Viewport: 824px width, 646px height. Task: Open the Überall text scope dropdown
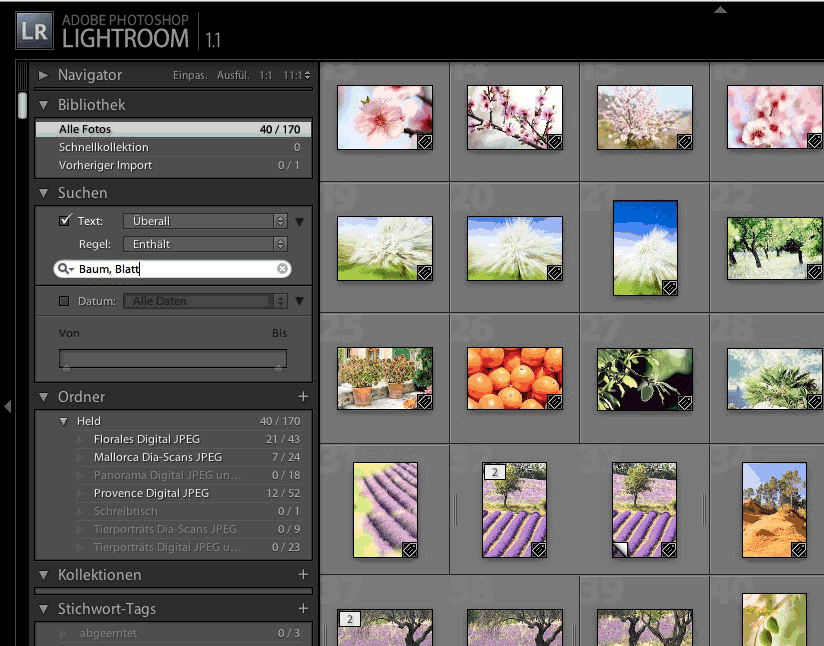[x=205, y=221]
